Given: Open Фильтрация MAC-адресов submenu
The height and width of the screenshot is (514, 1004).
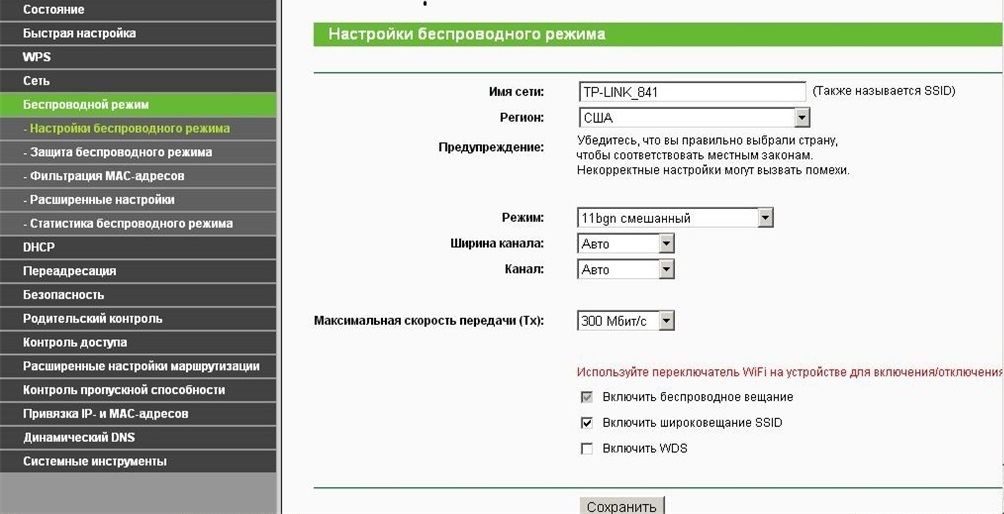Looking at the screenshot, I should pos(138,176).
